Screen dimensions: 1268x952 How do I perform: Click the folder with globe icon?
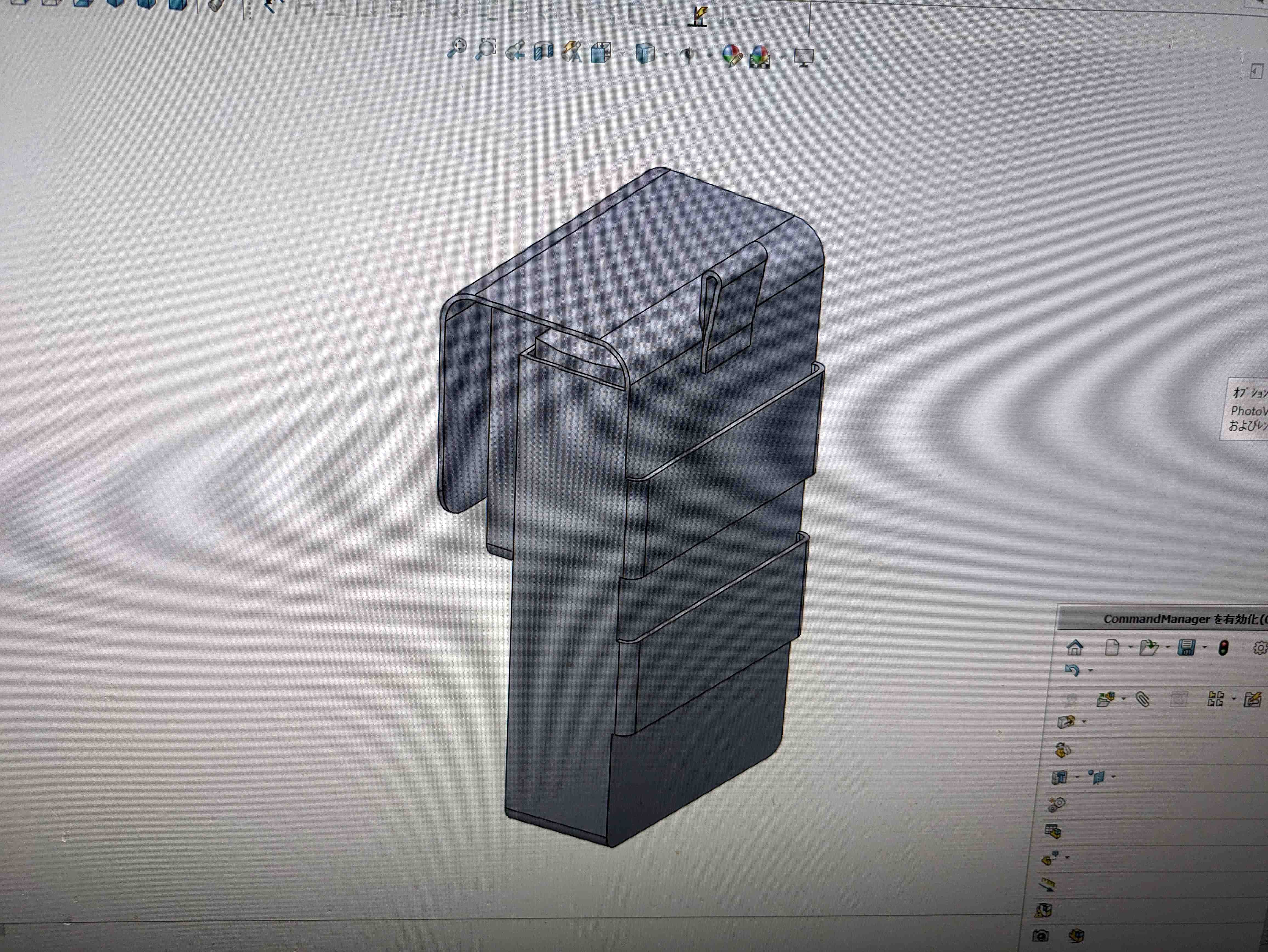[x=1105, y=699]
